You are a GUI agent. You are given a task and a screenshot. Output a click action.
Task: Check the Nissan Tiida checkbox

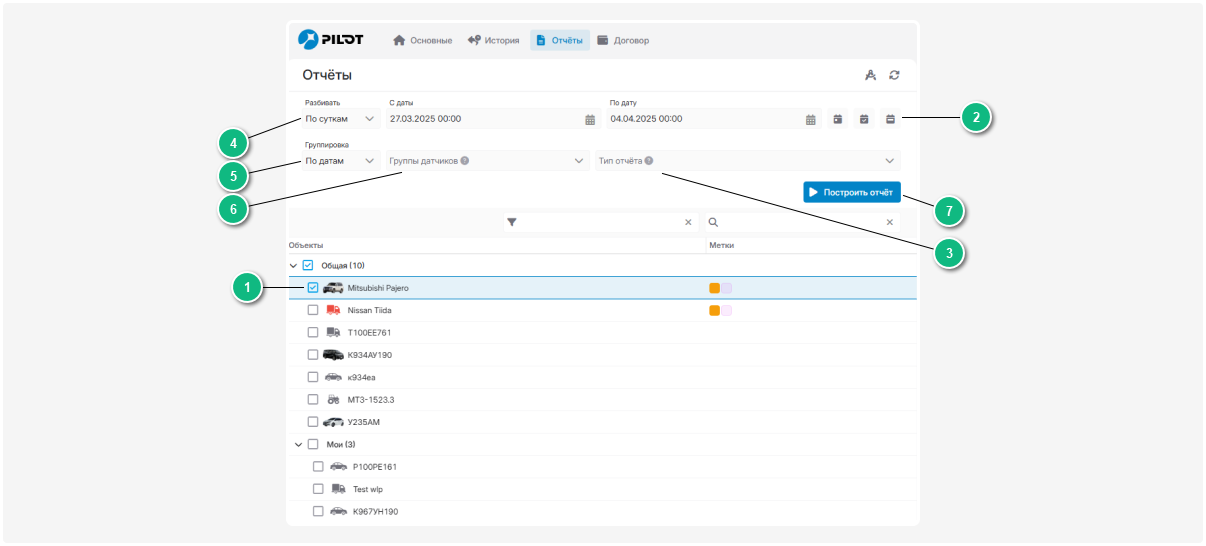(x=313, y=310)
